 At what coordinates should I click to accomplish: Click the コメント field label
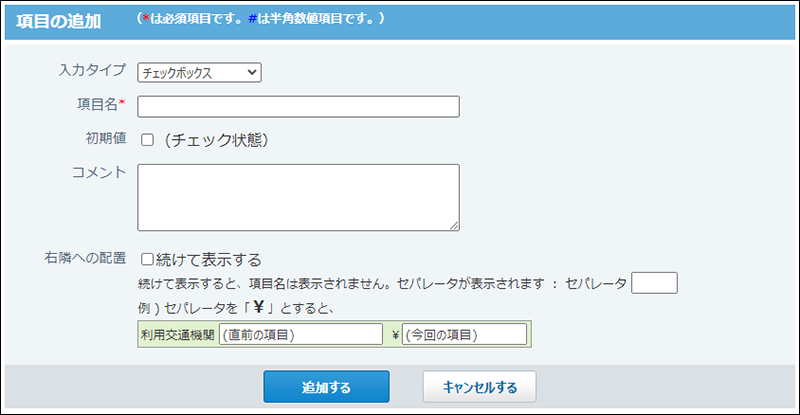(x=99, y=173)
